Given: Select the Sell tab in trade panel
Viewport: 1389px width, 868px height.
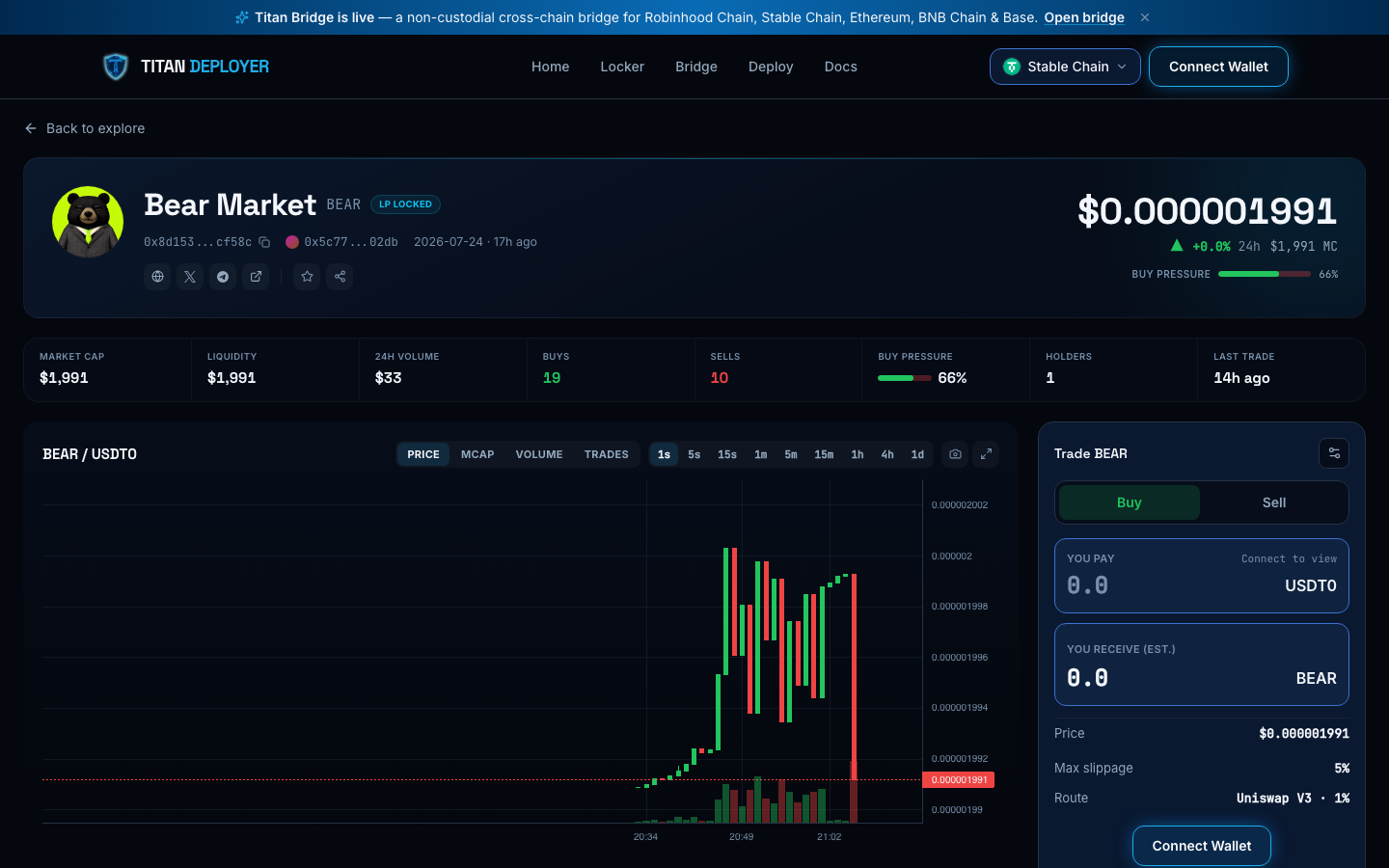Looking at the screenshot, I should [x=1274, y=502].
